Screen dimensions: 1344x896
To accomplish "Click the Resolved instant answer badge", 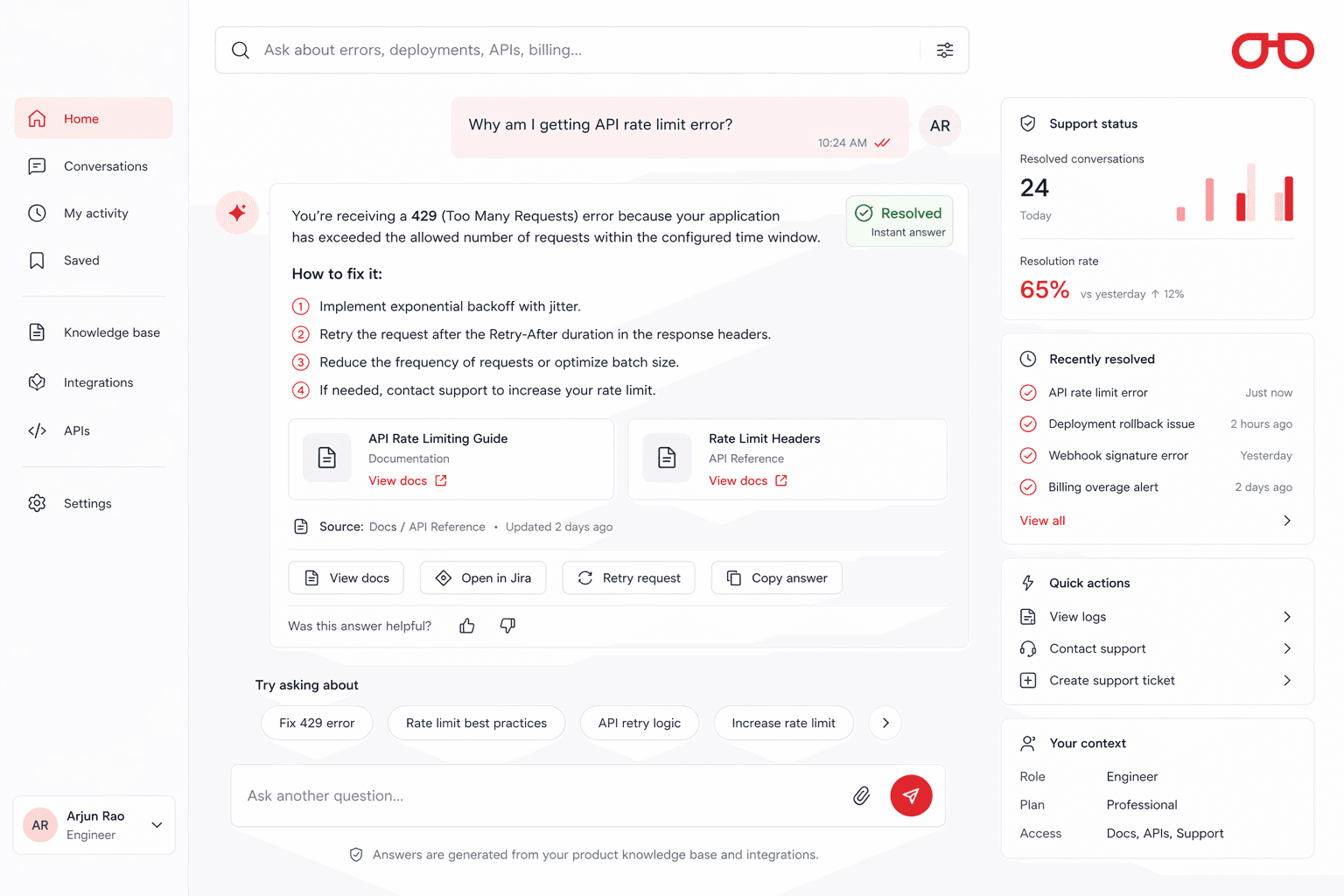I will point(899,221).
